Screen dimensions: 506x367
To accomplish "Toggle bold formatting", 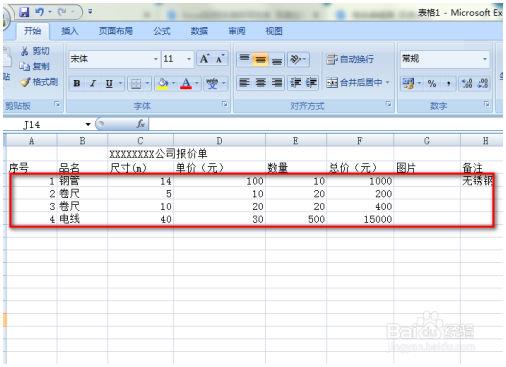I will pos(77,83).
